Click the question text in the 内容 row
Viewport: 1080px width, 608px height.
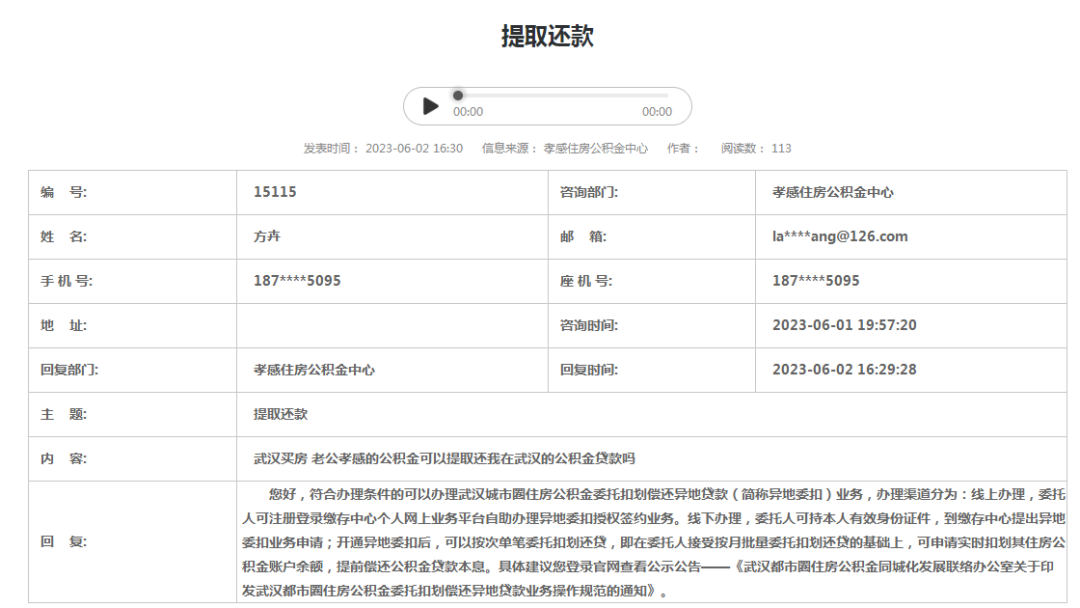coord(444,458)
